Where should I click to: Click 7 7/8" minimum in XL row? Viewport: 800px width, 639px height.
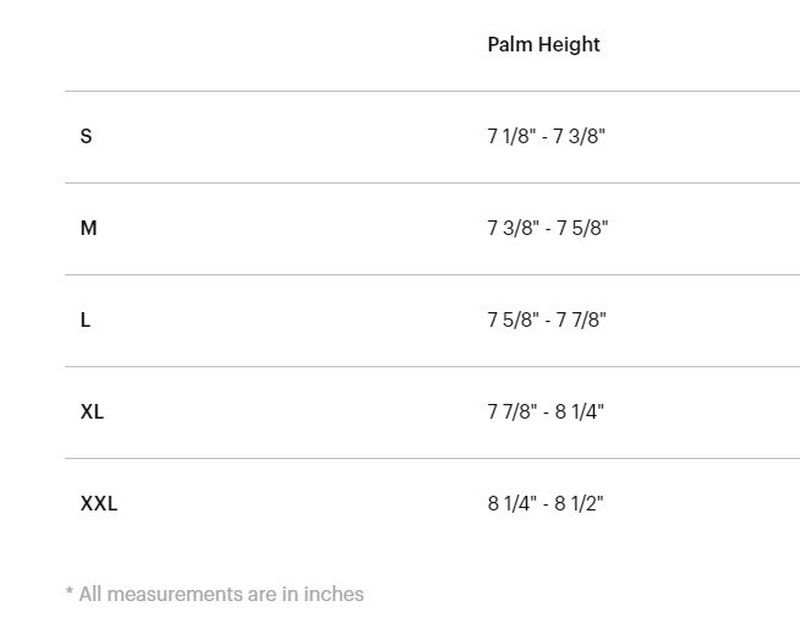coord(511,412)
